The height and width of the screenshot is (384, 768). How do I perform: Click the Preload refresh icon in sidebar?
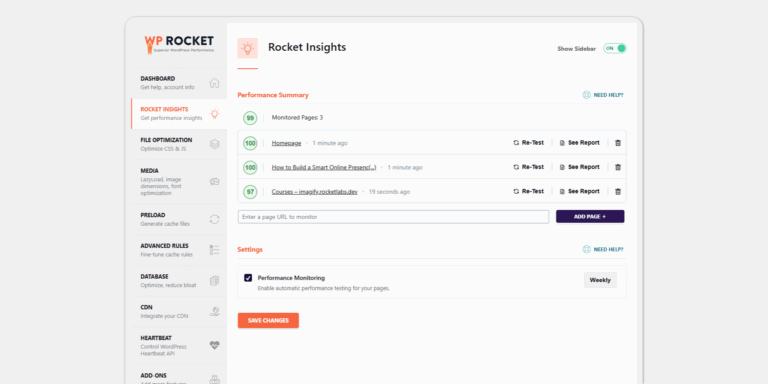click(215, 219)
